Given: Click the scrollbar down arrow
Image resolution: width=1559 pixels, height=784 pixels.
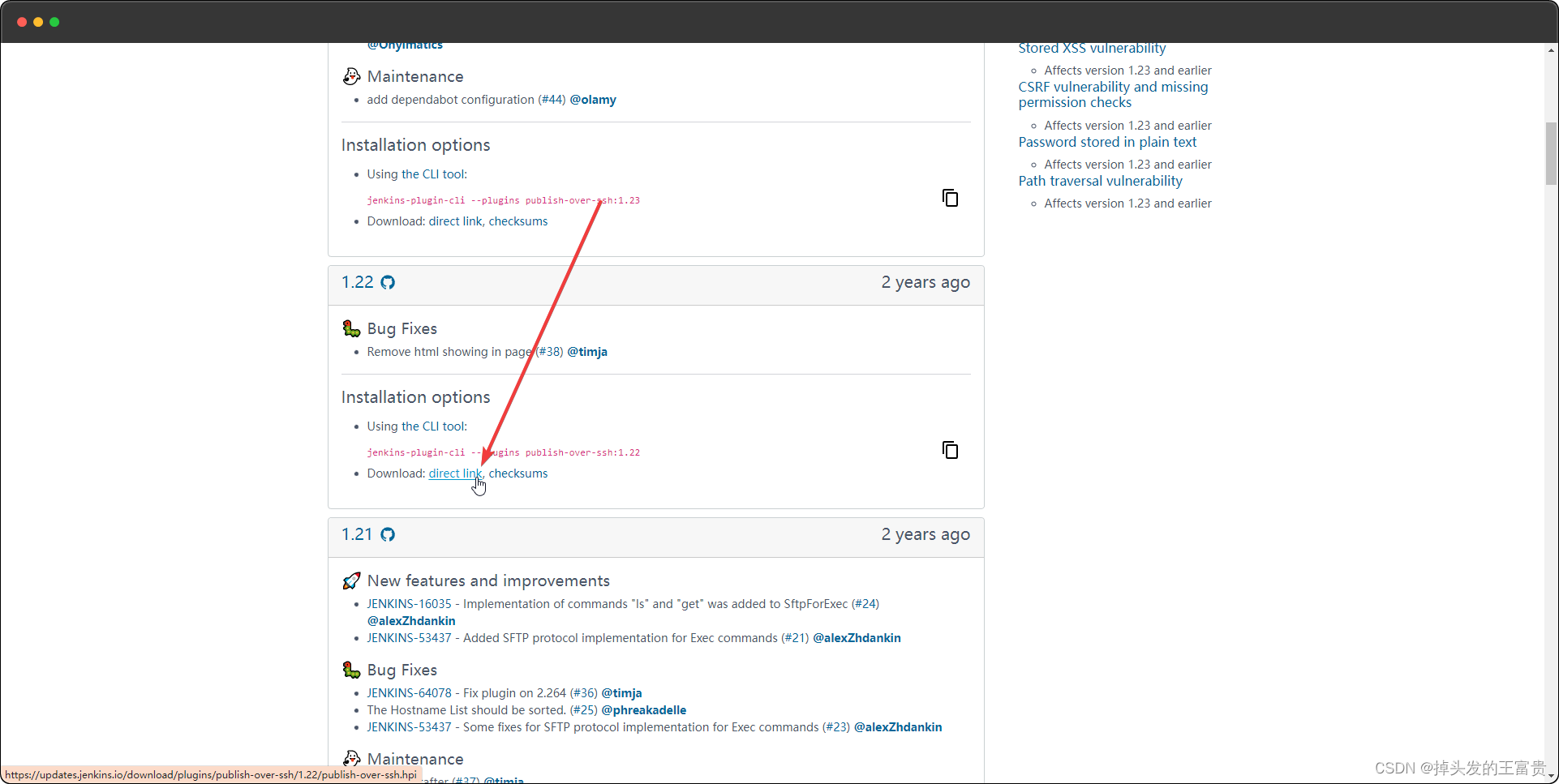Looking at the screenshot, I should pyautogui.click(x=1551, y=776).
